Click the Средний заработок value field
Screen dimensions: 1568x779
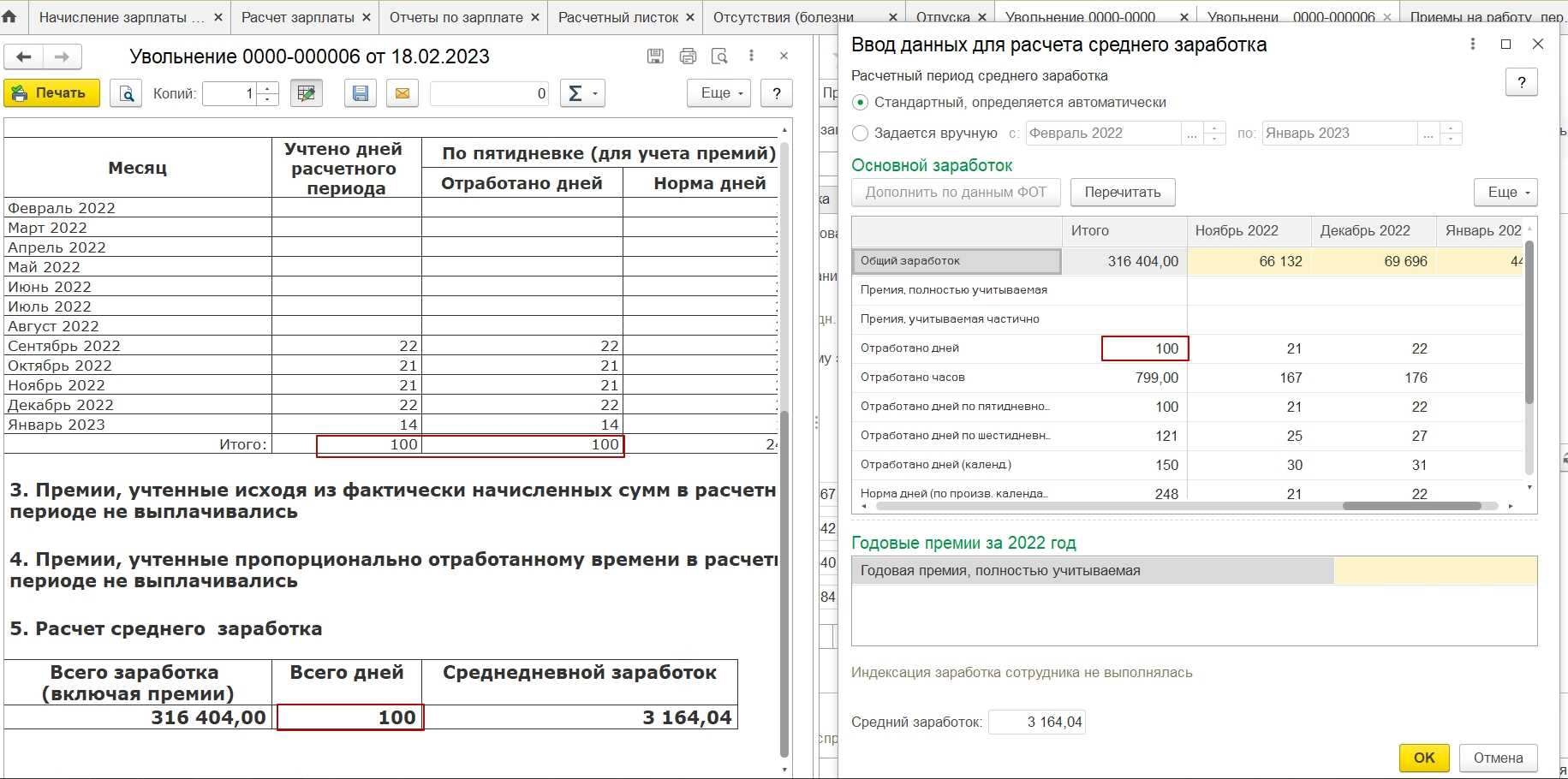[x=1036, y=723]
